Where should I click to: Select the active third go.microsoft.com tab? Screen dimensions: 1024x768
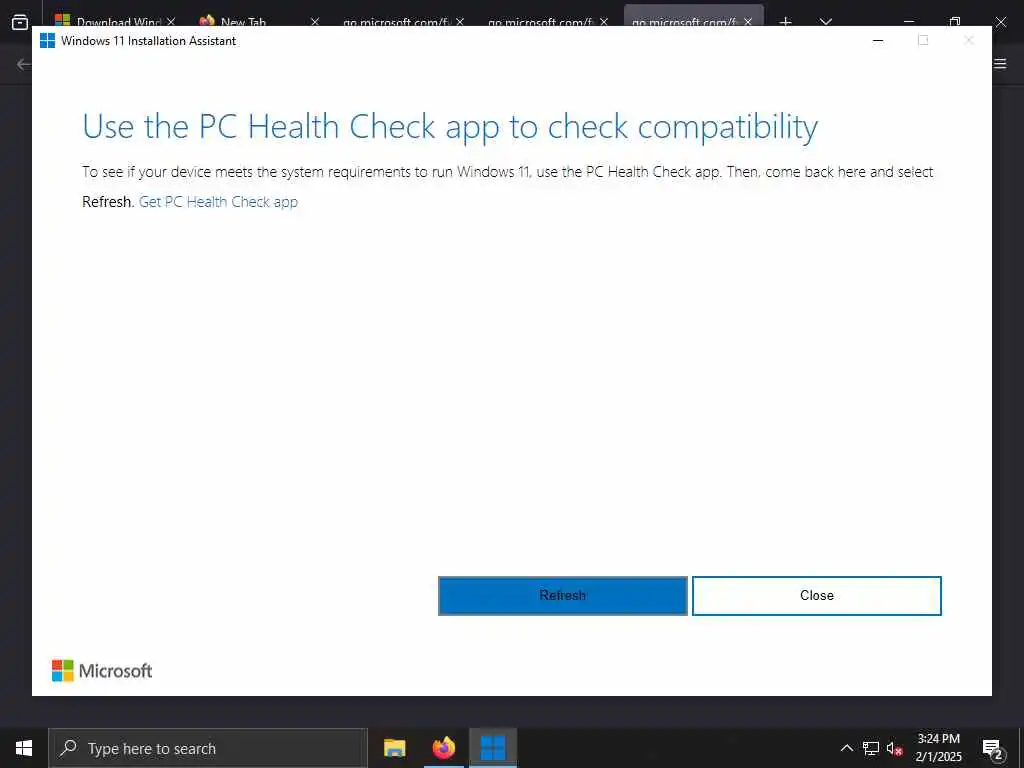683,22
